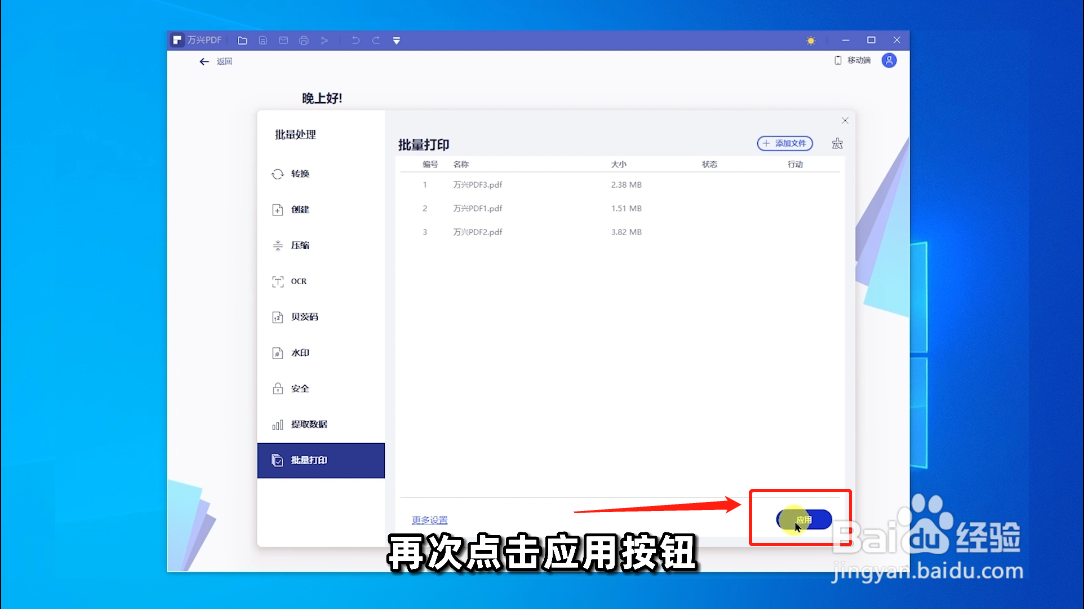The height and width of the screenshot is (609, 1084).
Task: Click the 1.51 MB size value
Action: click(626, 208)
